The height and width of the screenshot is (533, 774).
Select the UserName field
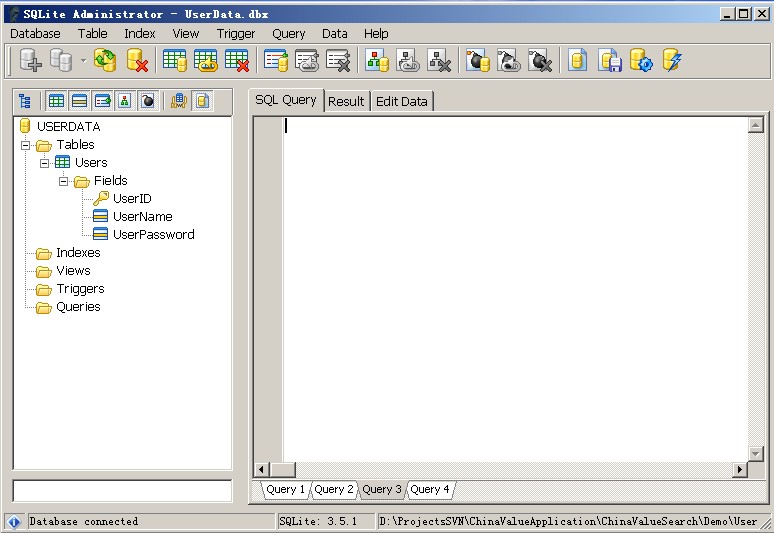[x=143, y=217]
